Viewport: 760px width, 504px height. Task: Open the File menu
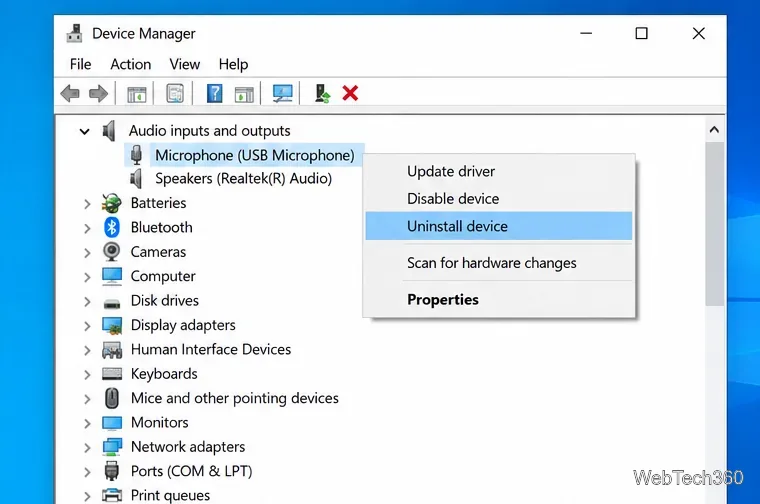pyautogui.click(x=80, y=64)
